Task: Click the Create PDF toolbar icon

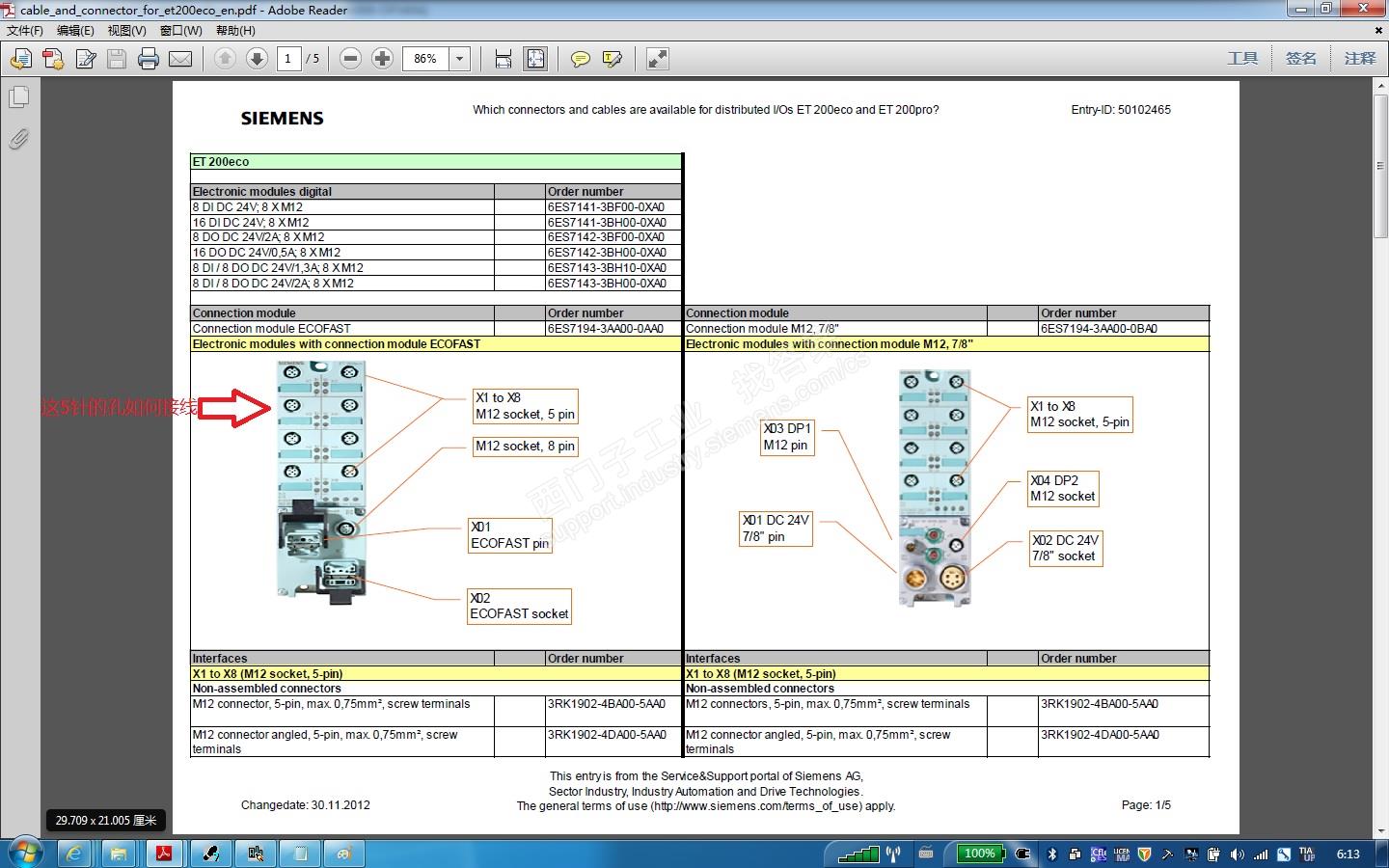Action: click(53, 59)
